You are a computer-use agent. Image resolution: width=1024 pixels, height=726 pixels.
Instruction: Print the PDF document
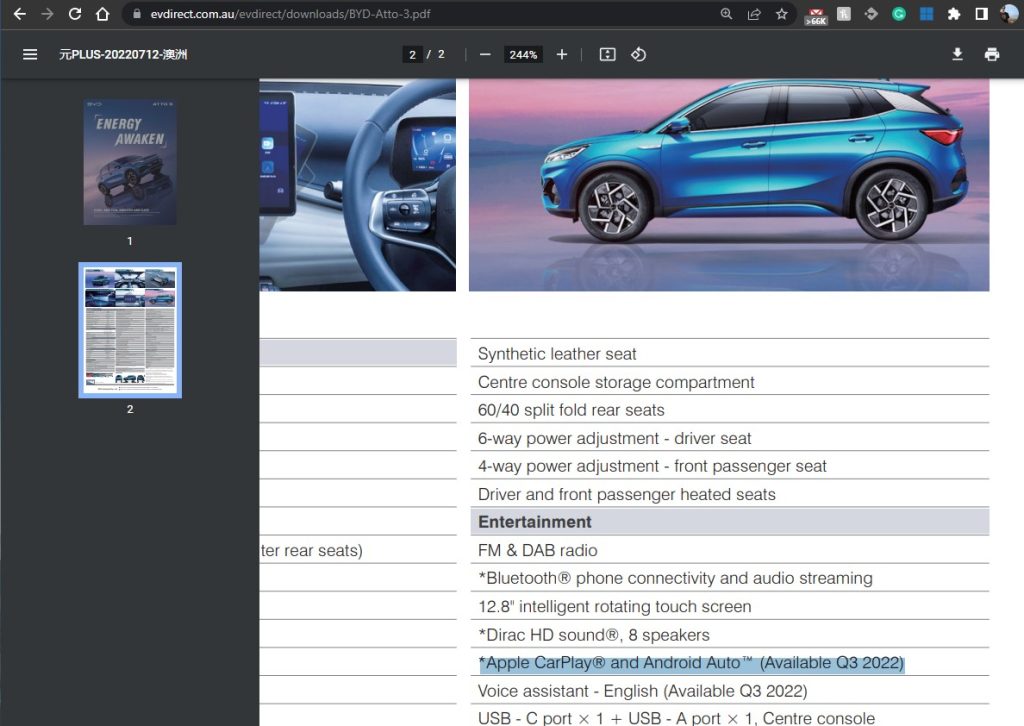[x=992, y=55]
